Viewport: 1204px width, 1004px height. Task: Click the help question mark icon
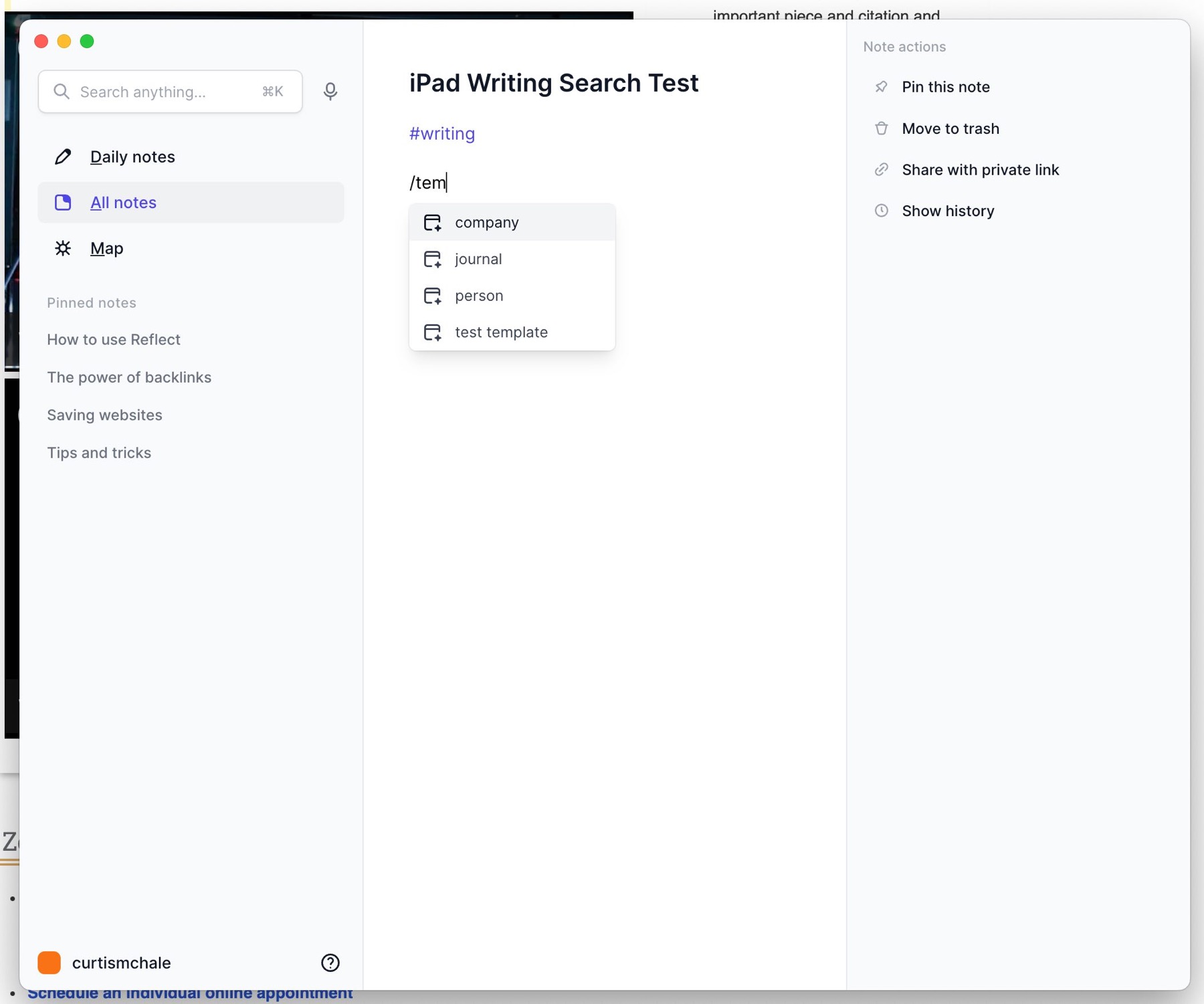click(330, 963)
